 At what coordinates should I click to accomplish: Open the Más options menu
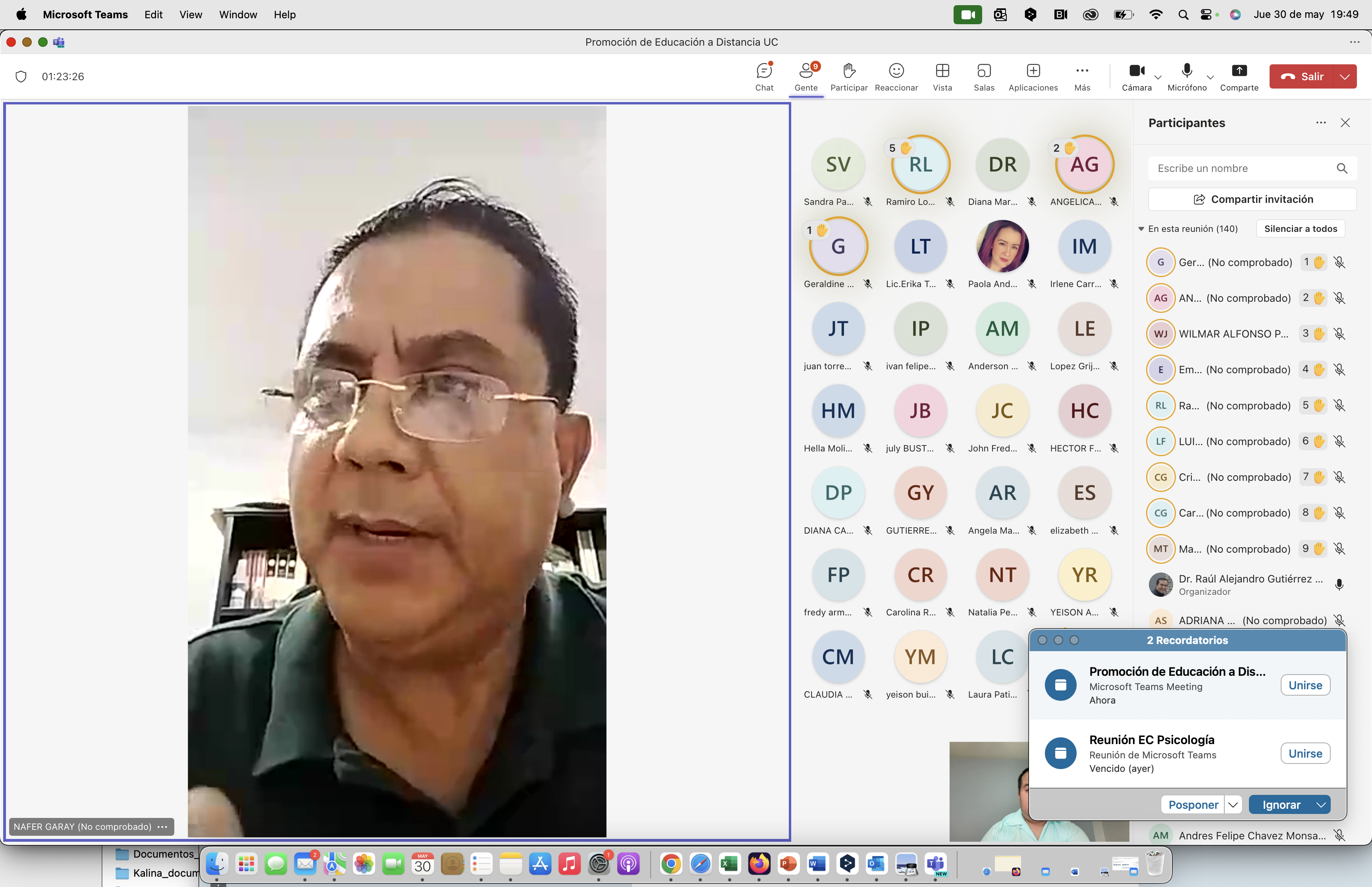click(1082, 77)
